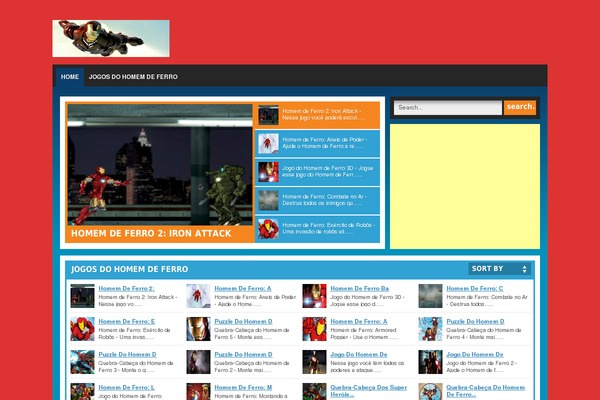The height and width of the screenshot is (400, 600).
Task: Click inside the Search input field
Action: click(x=448, y=108)
